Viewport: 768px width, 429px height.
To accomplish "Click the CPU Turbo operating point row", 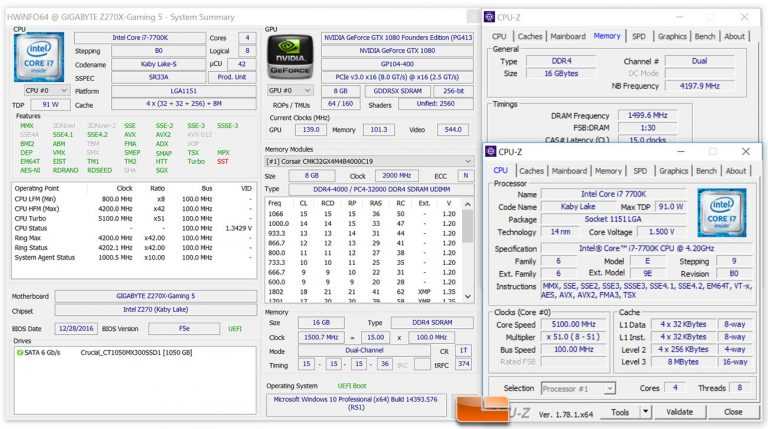I will pos(133,218).
